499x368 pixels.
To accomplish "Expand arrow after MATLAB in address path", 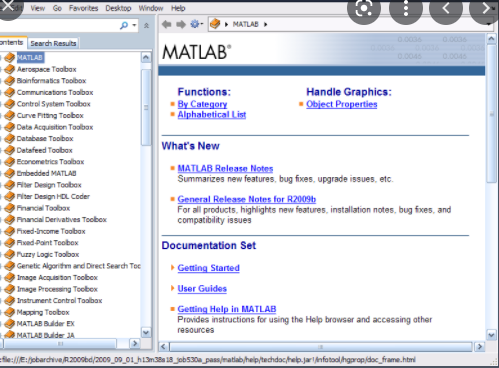I will click(x=266, y=24).
